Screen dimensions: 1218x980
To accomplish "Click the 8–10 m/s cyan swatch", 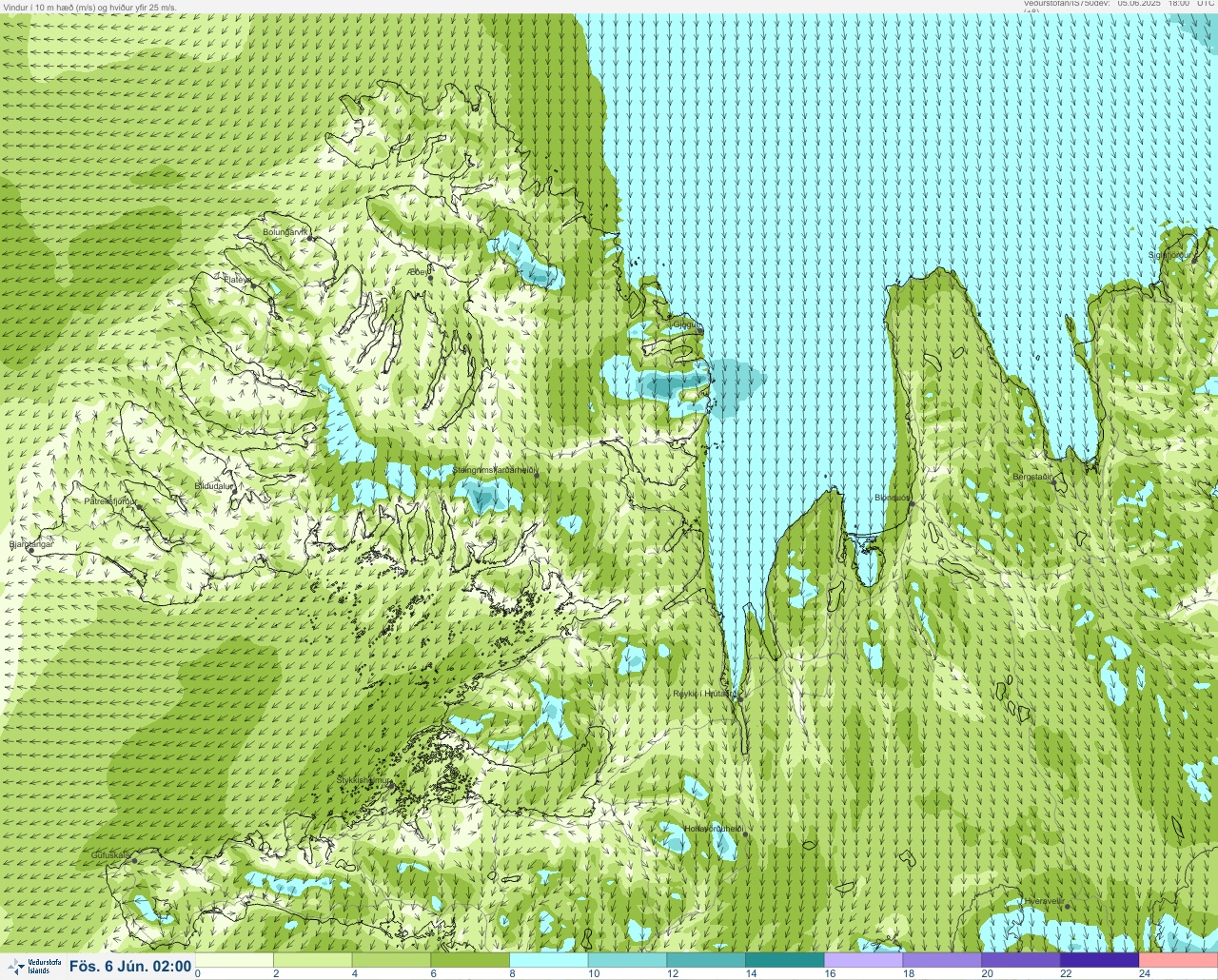I will 549,960.
